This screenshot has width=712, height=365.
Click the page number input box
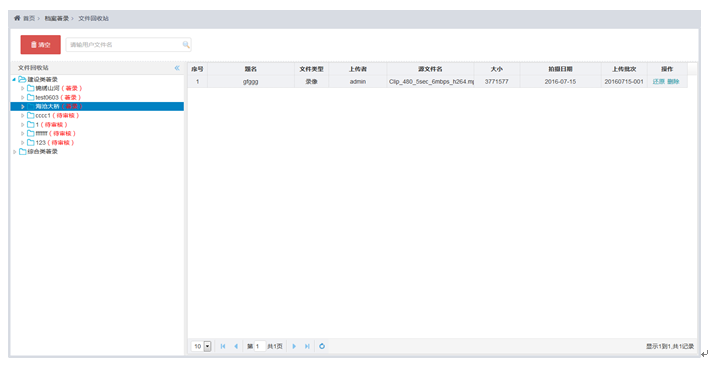[x=260, y=346]
